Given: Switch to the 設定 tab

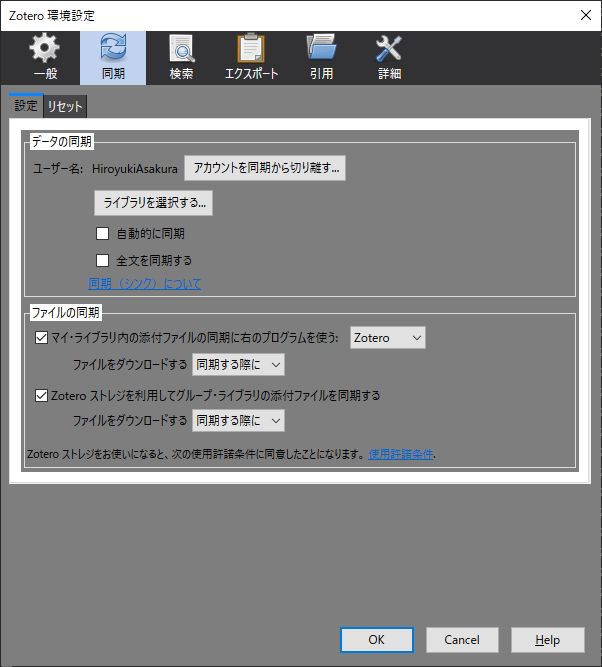Looking at the screenshot, I should click(x=26, y=105).
